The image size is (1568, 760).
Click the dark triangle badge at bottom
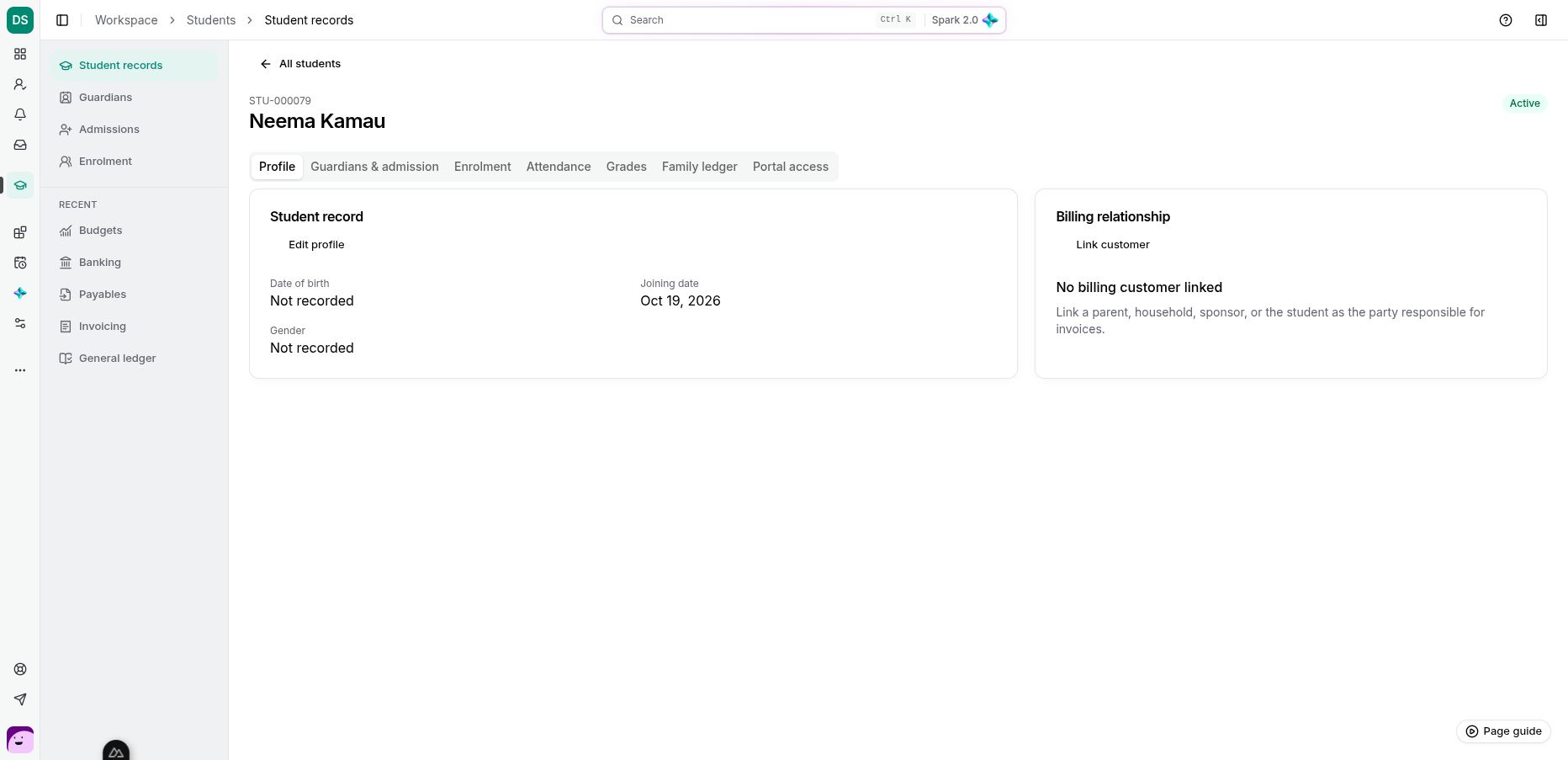[x=116, y=751]
